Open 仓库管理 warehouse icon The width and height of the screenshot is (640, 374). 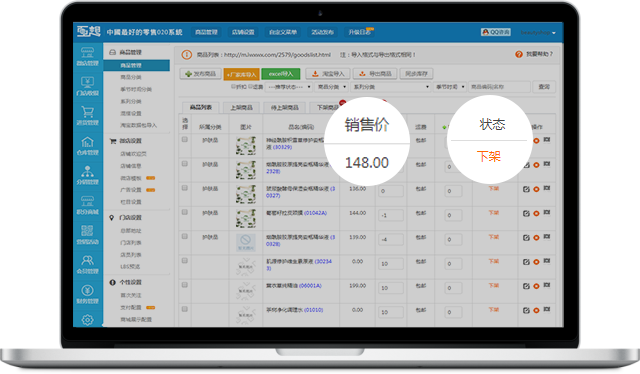(x=87, y=146)
